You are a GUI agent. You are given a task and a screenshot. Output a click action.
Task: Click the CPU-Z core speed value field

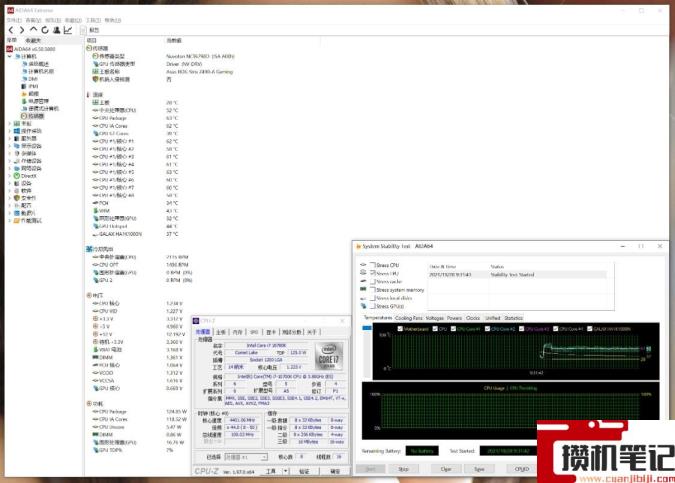click(x=242, y=420)
